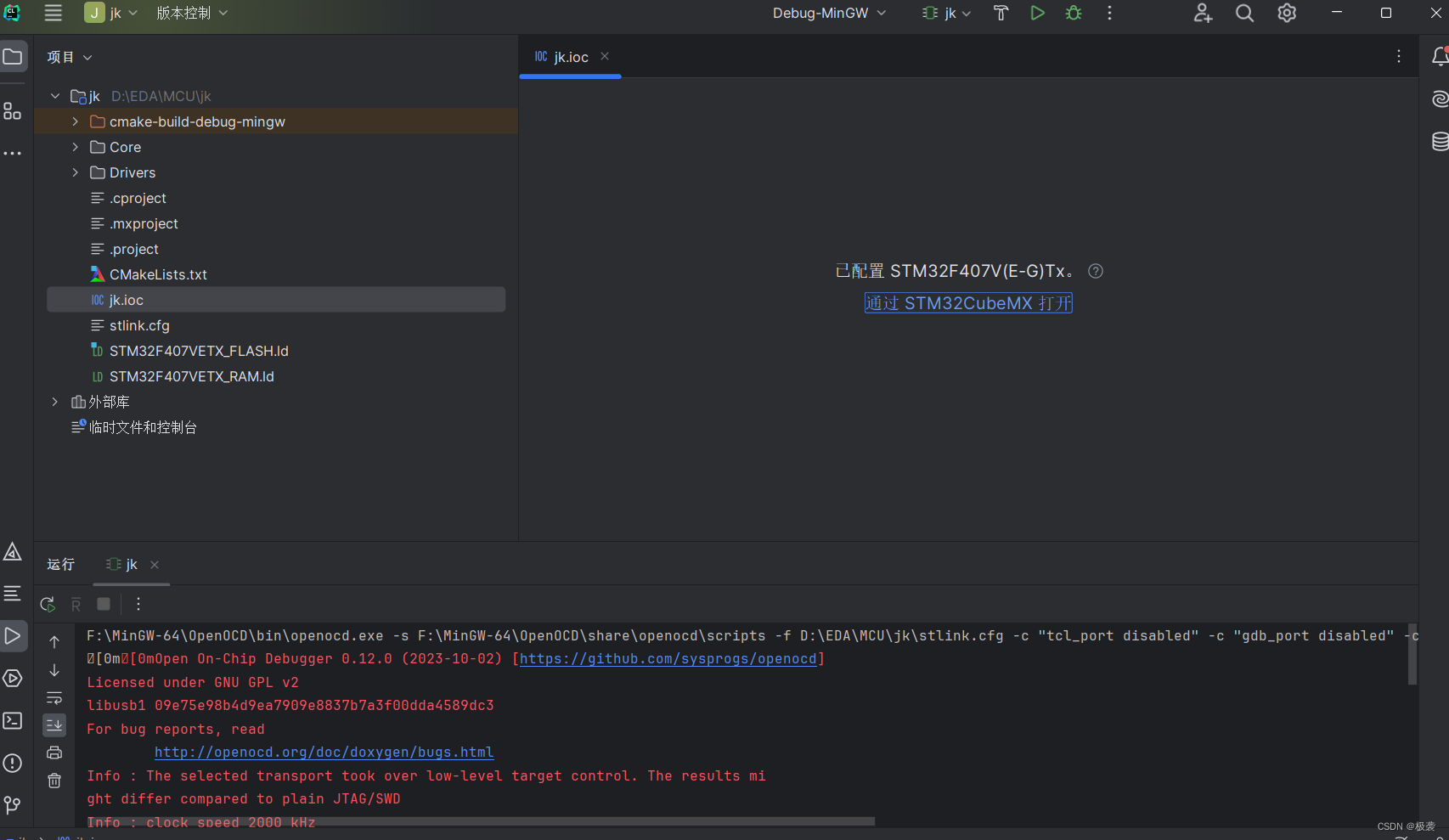This screenshot has width=1449, height=840.
Task: Open the Database tool window icon
Action: [x=1440, y=142]
